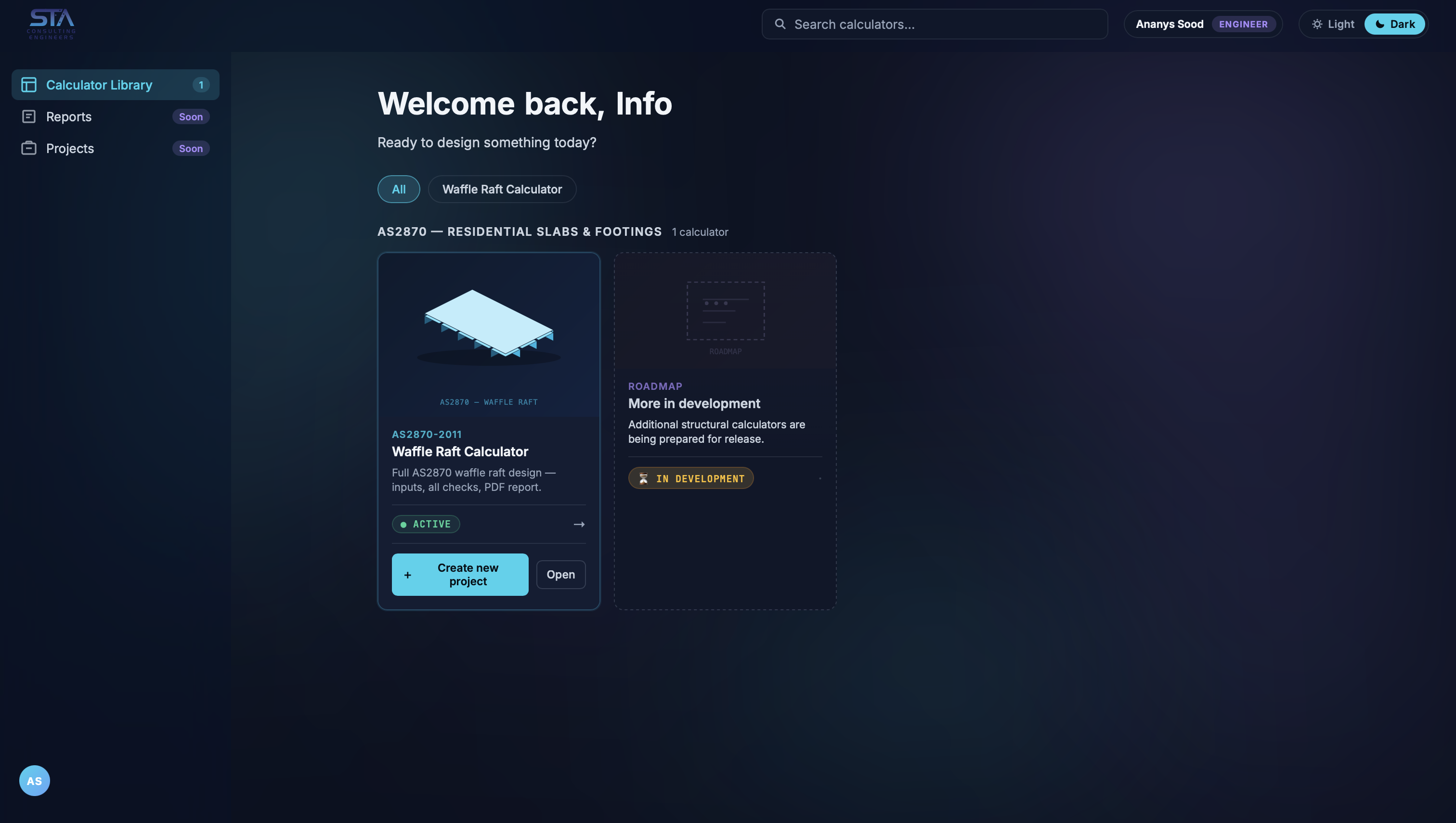Image resolution: width=1456 pixels, height=823 pixels.
Task: Open Projects in sidebar
Action: tap(116, 148)
